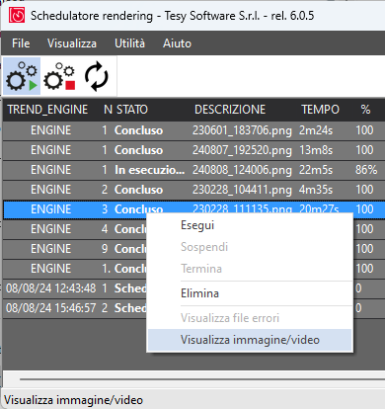This screenshot has height=409, width=385.
Task: Select Visualizza immagine/video in the context menu
Action: [250, 340]
